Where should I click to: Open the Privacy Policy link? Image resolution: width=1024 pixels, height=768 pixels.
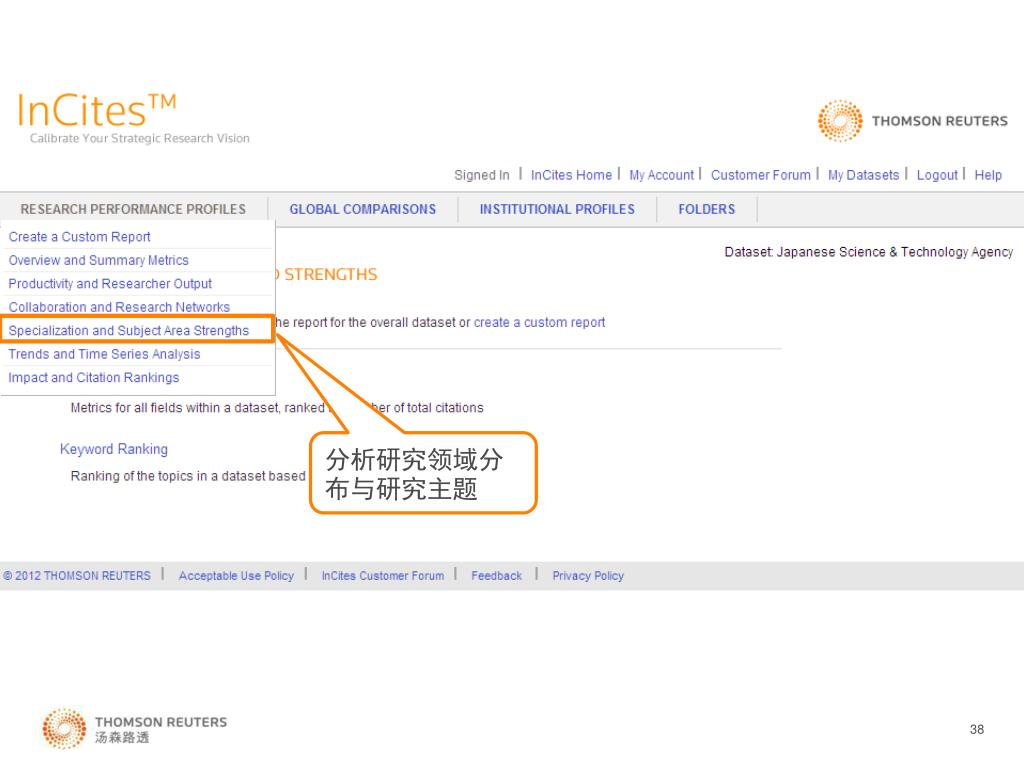coord(588,575)
